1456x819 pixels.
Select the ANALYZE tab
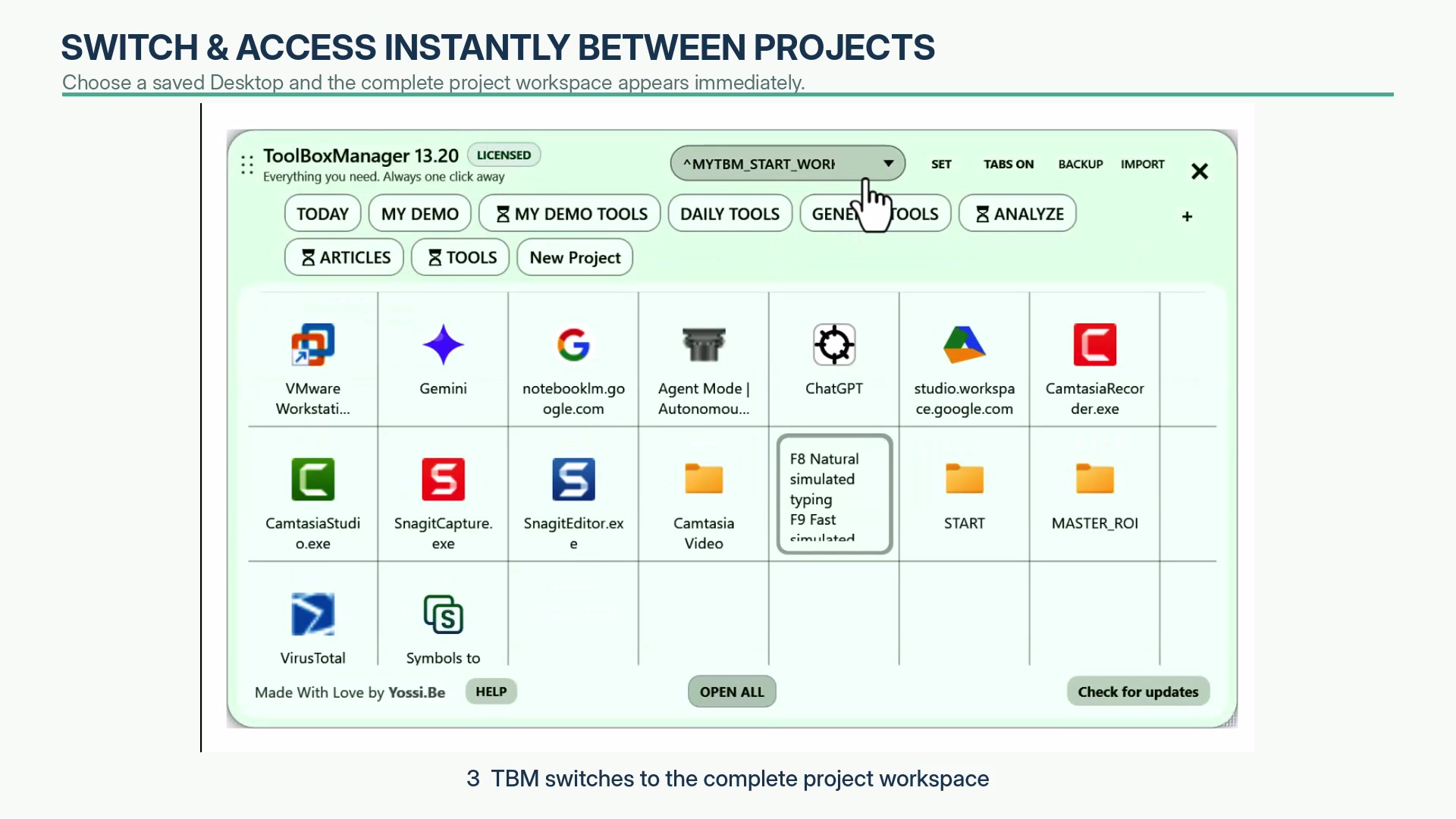[1017, 214]
